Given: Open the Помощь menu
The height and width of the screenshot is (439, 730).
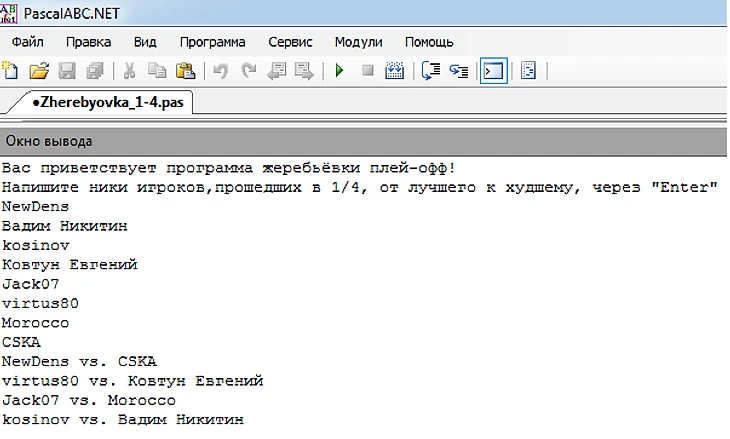Looking at the screenshot, I should click(429, 42).
